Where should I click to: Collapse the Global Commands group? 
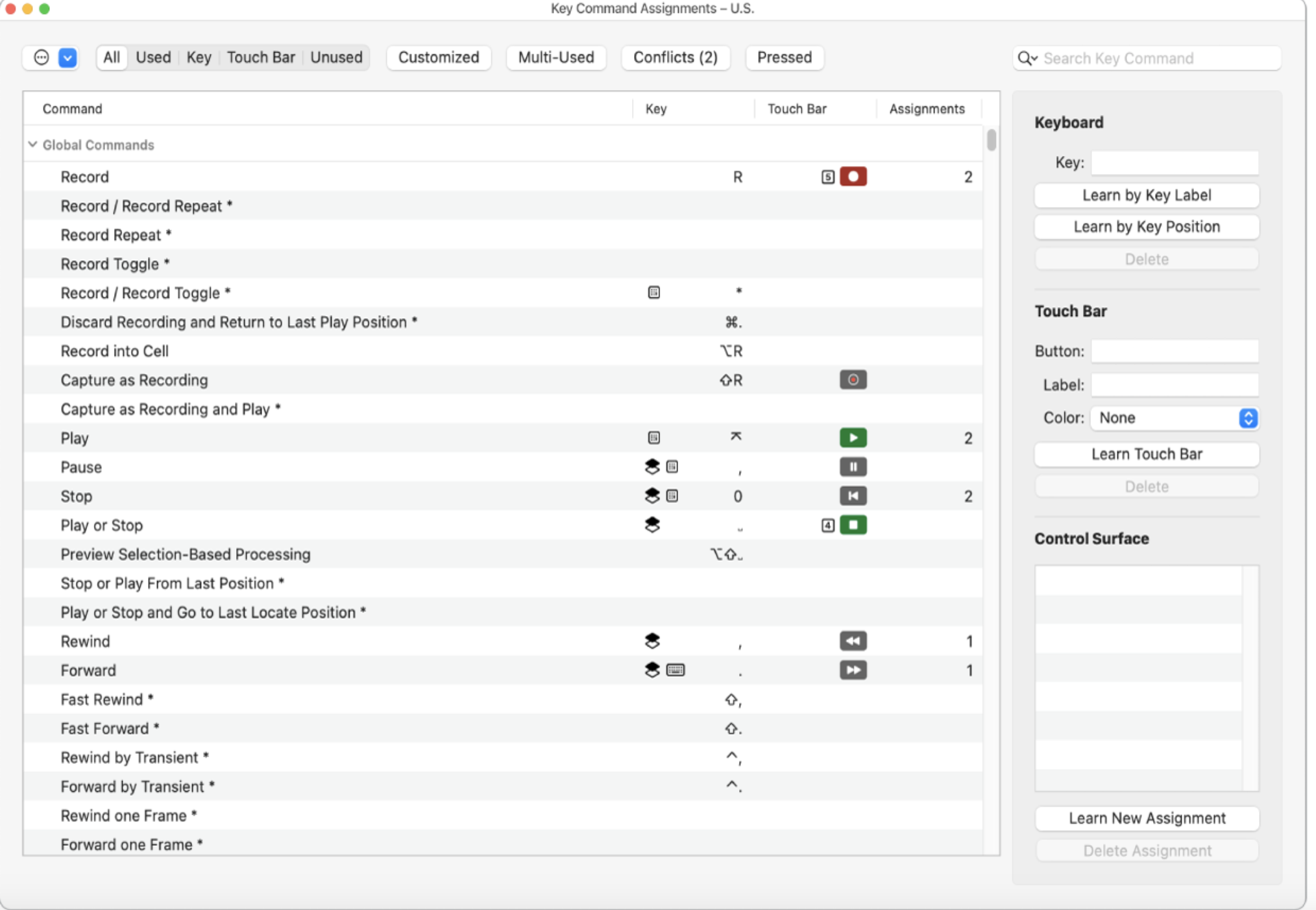tap(32, 145)
